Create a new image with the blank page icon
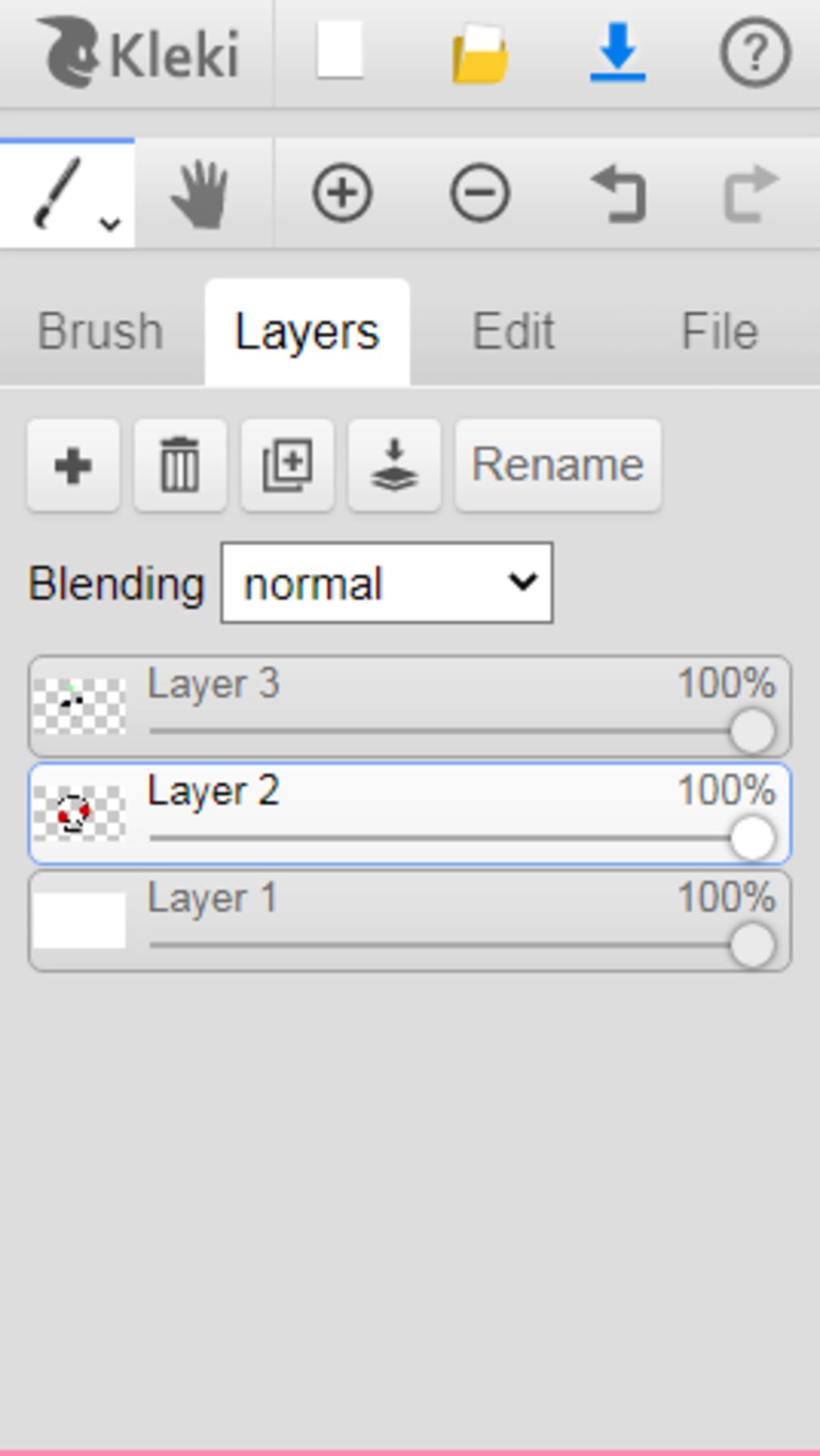 pos(340,51)
